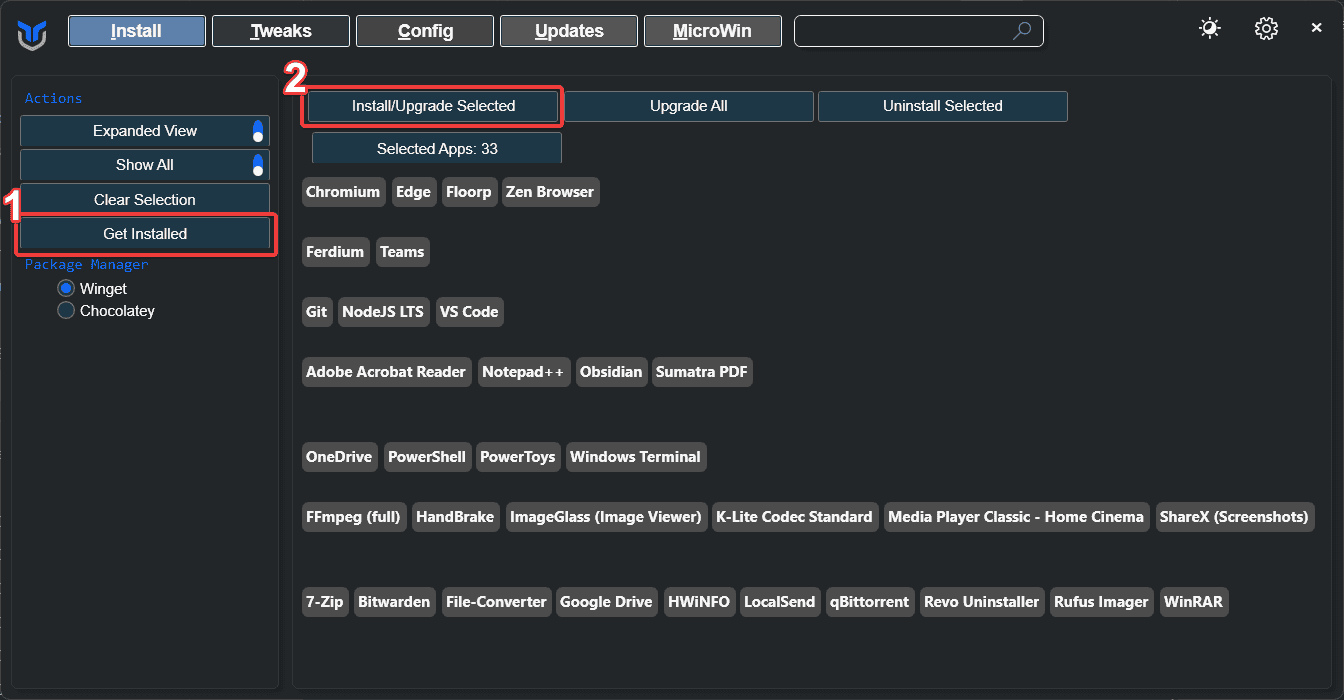Open settings via the gear icon
Viewport: 1344px width, 700px height.
1266,29
